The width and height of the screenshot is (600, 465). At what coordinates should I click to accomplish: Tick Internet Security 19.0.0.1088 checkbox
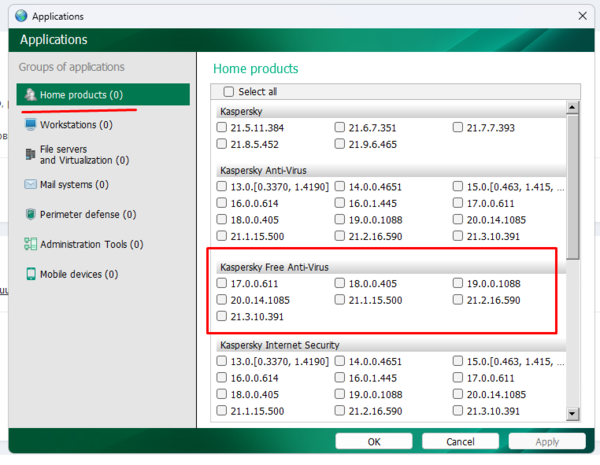click(x=339, y=394)
